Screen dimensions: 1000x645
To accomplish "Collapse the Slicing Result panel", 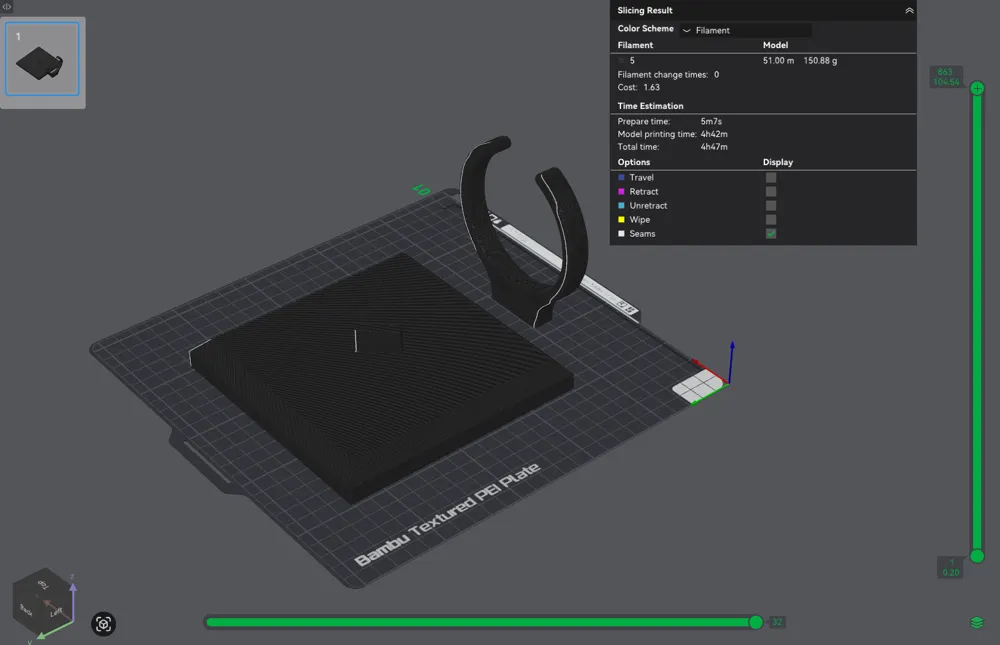I will 909,10.
